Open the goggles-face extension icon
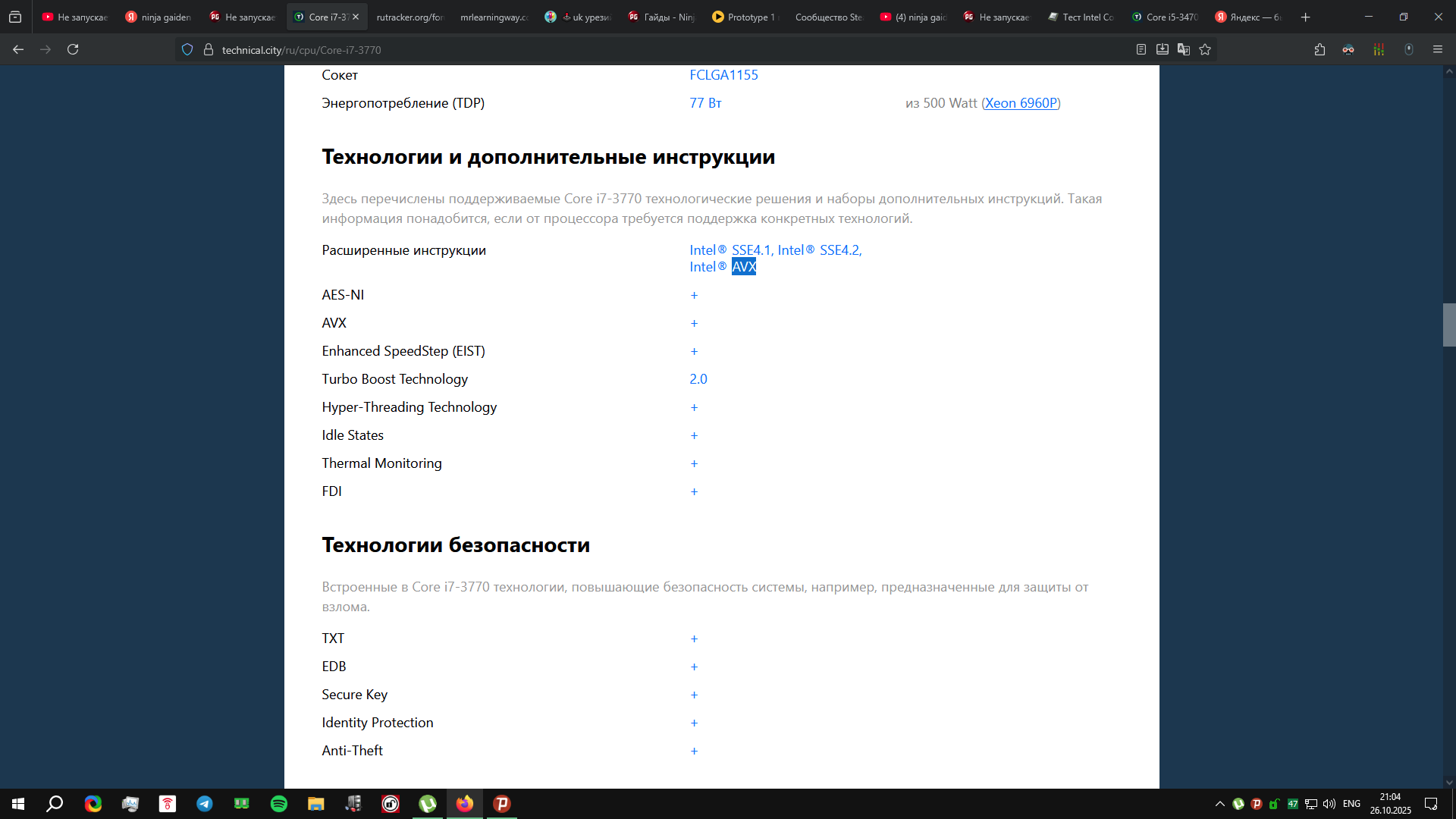 (1348, 49)
